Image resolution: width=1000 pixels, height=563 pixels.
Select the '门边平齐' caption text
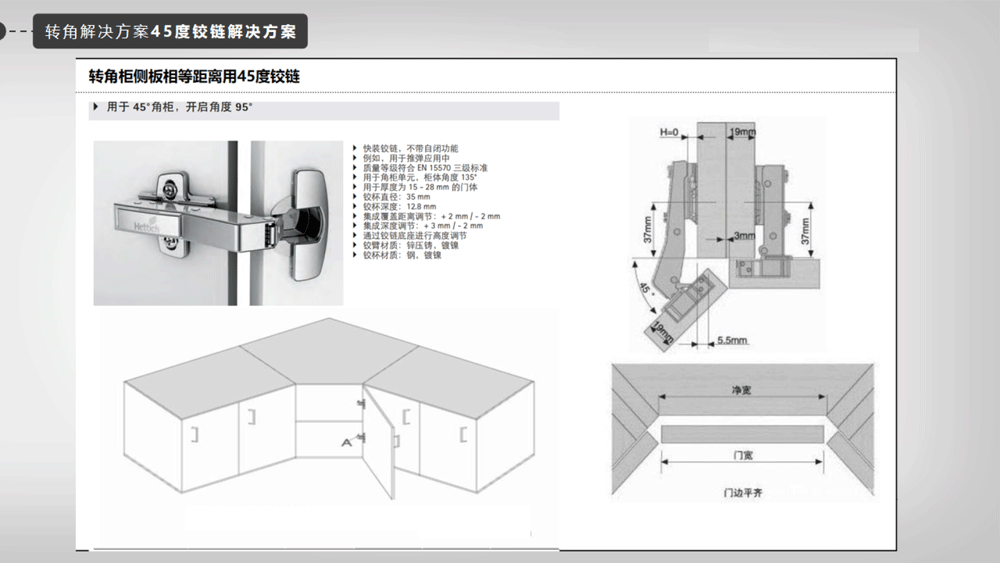742,493
